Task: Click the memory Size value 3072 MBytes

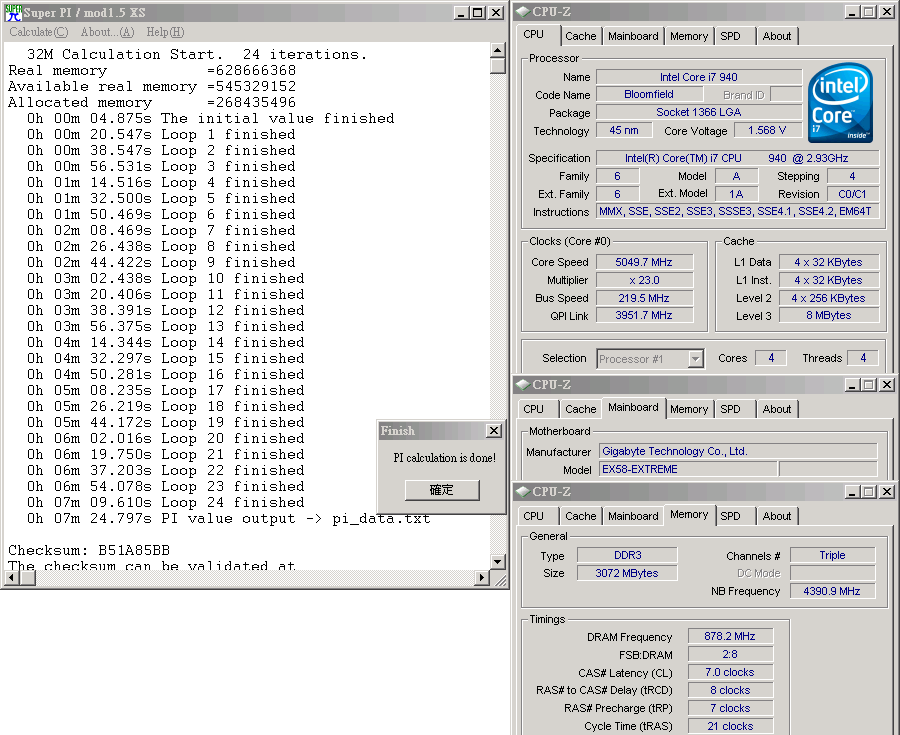Action: tap(627, 573)
